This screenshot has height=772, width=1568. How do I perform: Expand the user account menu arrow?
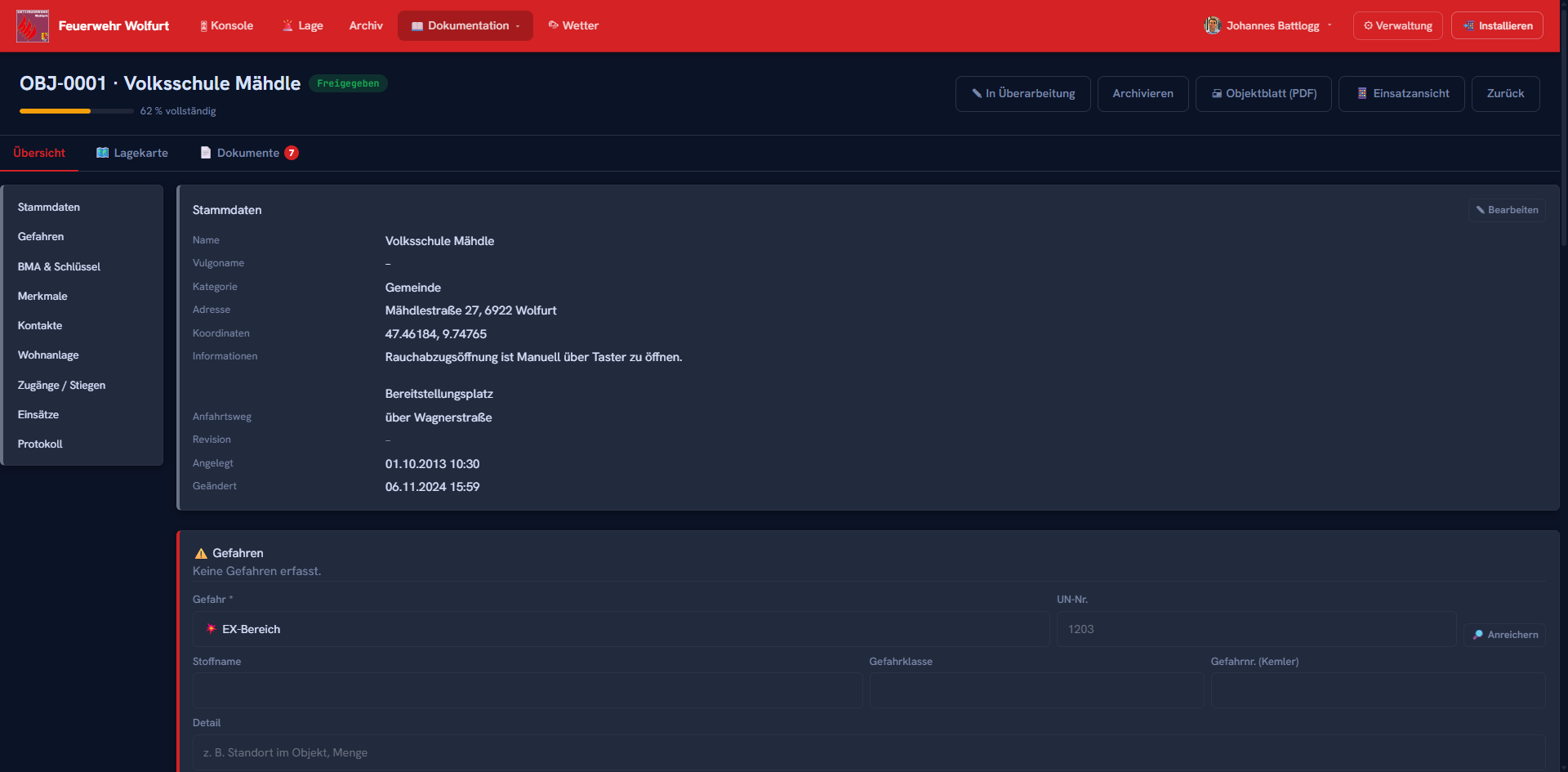(x=1330, y=25)
